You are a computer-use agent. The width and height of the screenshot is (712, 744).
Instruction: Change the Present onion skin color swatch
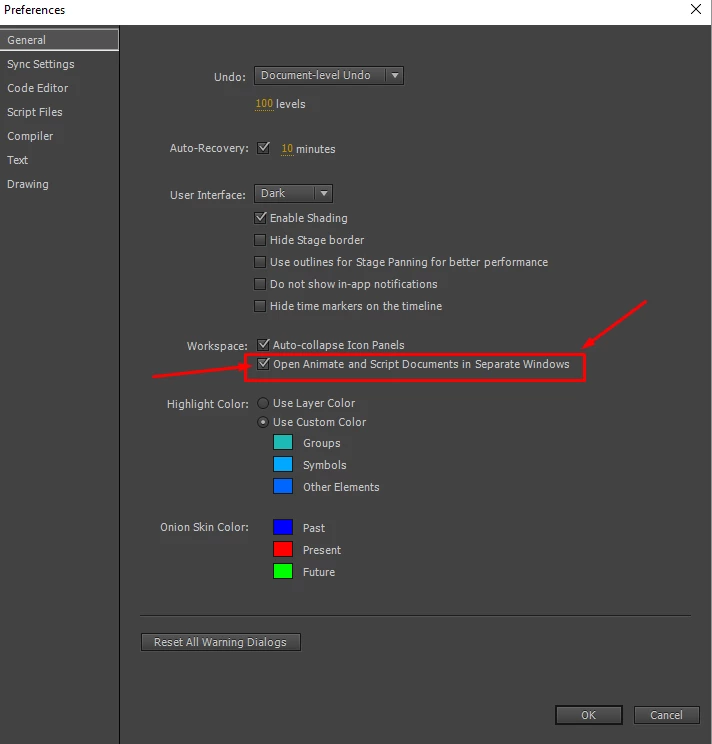point(283,549)
